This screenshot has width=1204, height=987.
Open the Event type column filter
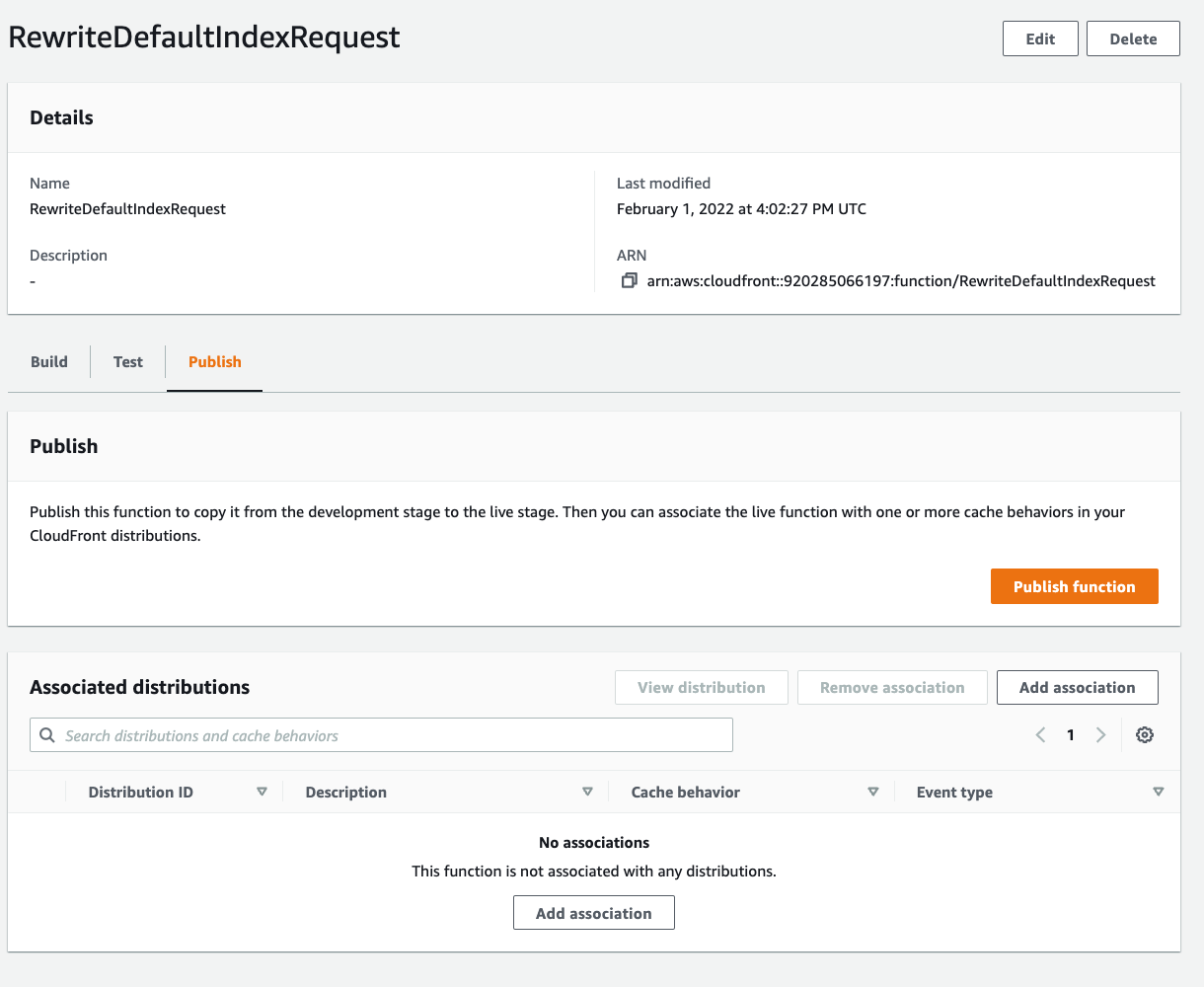1158,792
